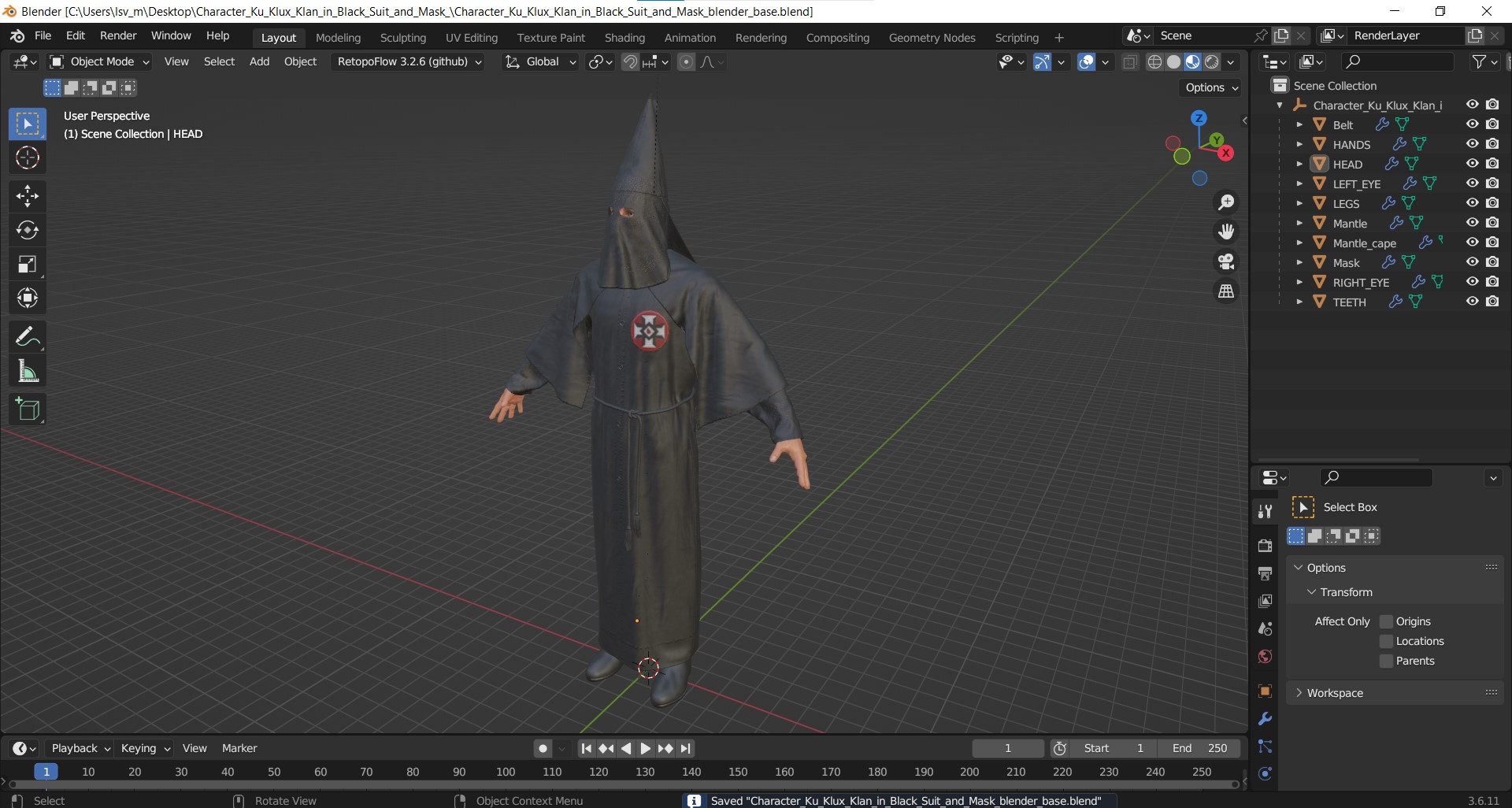Image resolution: width=1512 pixels, height=808 pixels.
Task: Hide the HANDS object in viewport
Action: 1472,144
